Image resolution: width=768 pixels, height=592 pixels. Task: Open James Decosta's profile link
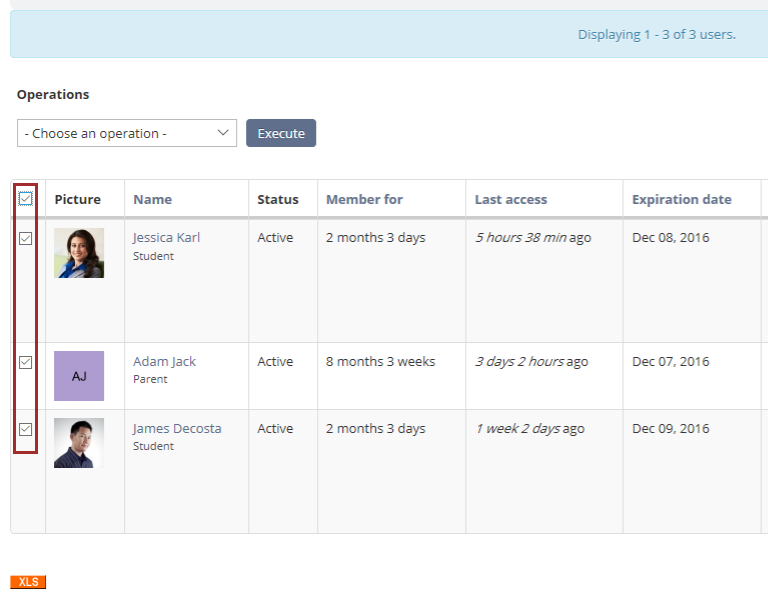coord(177,428)
